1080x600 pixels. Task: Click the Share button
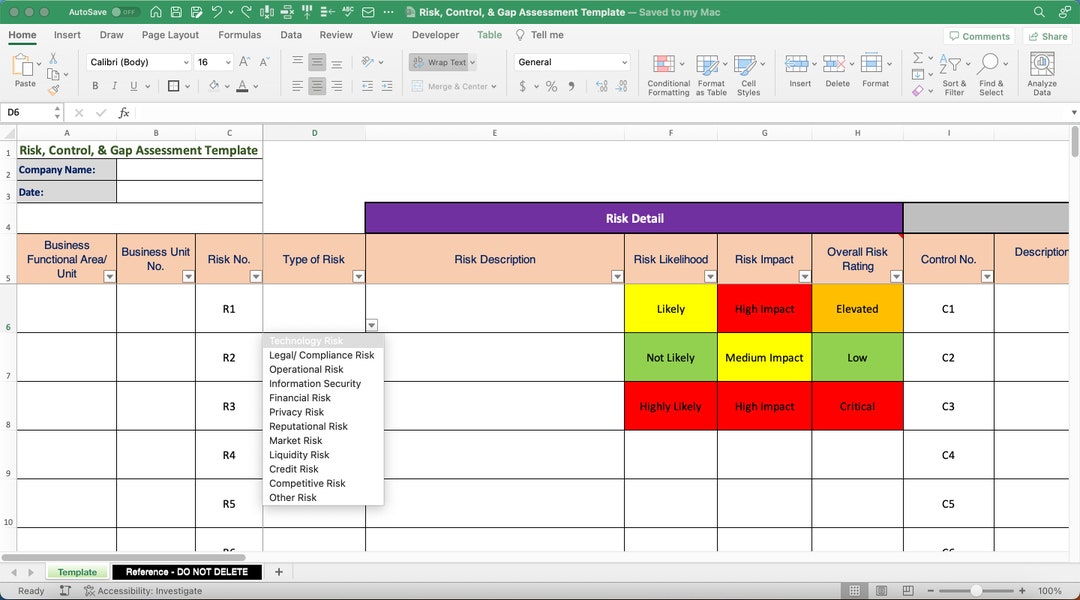click(x=1046, y=35)
